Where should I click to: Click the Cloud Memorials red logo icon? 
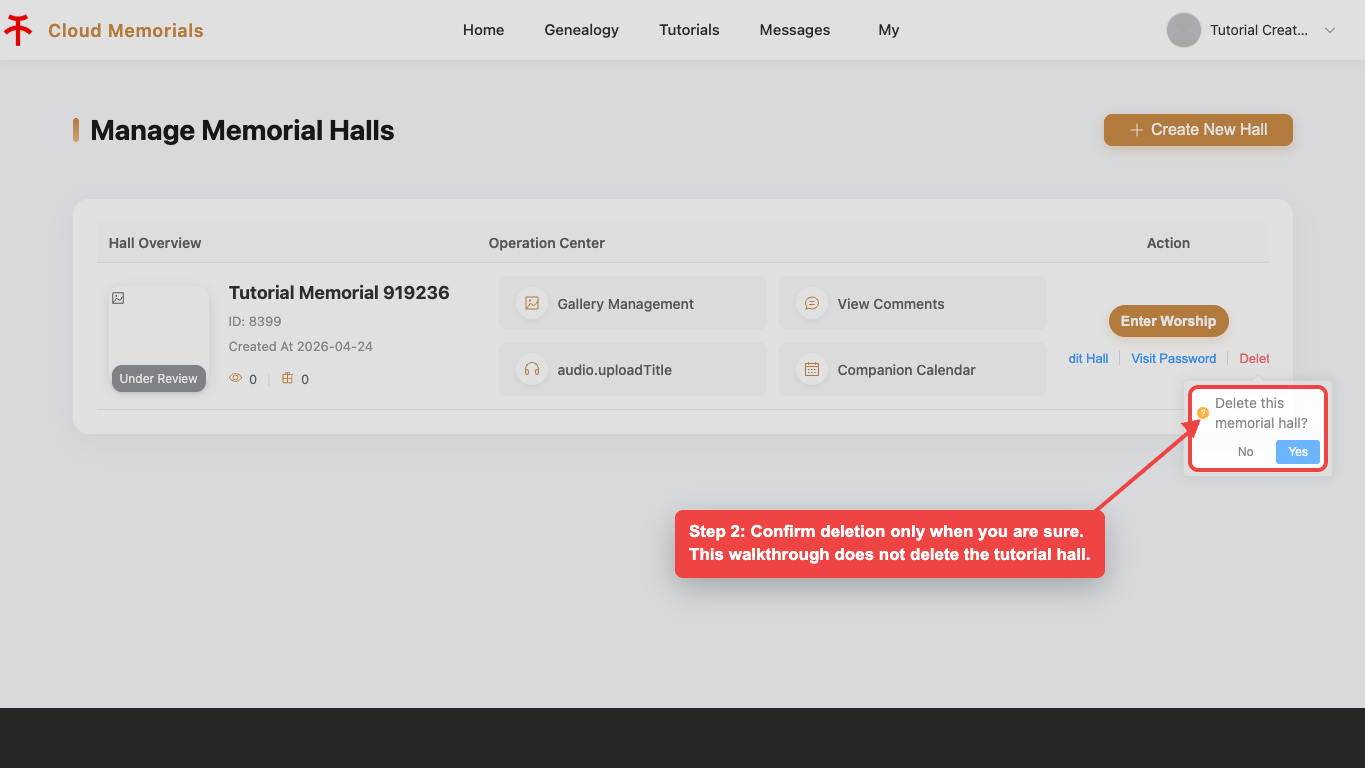[x=18, y=30]
